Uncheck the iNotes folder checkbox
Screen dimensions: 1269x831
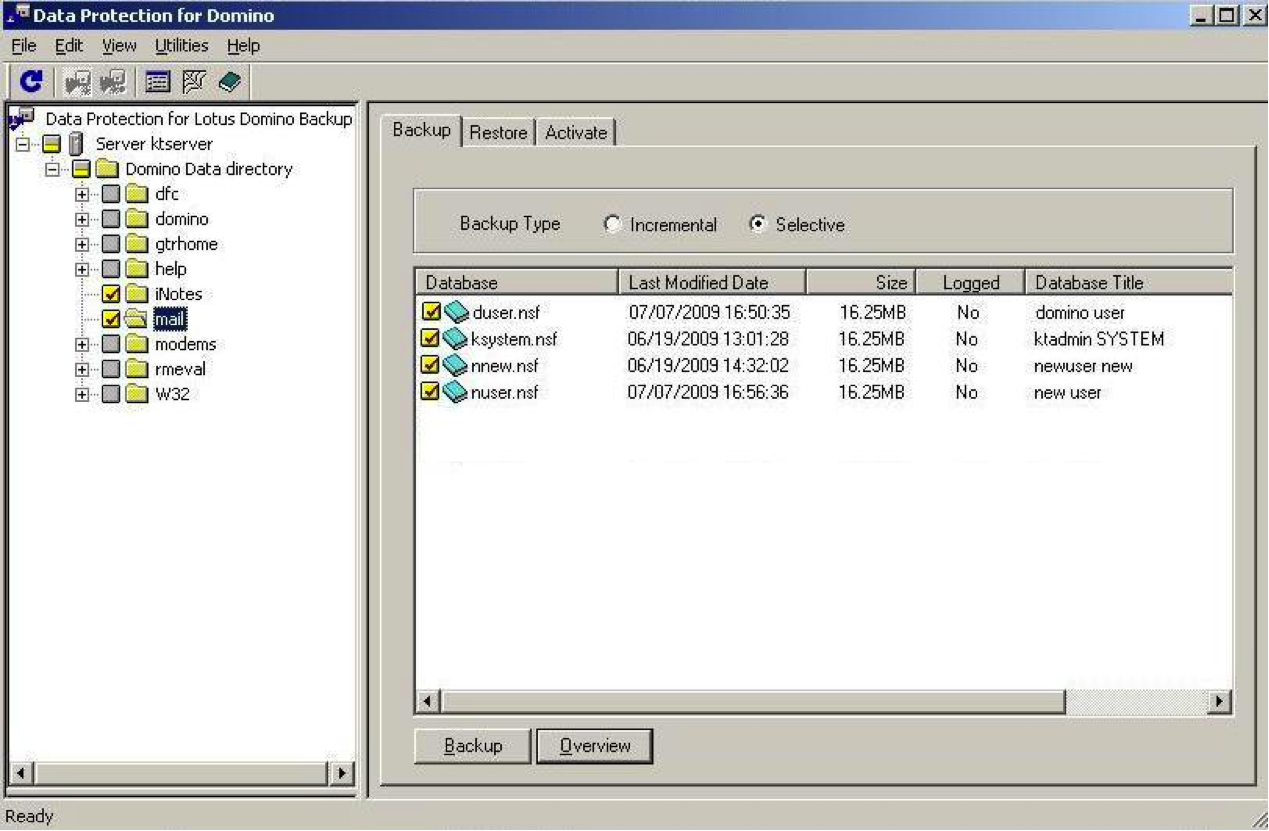(112, 294)
